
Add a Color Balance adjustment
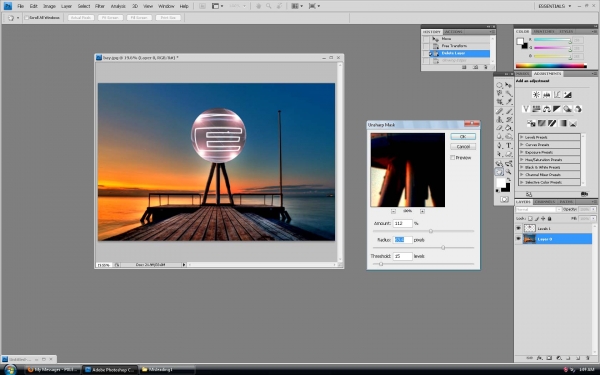pos(547,109)
